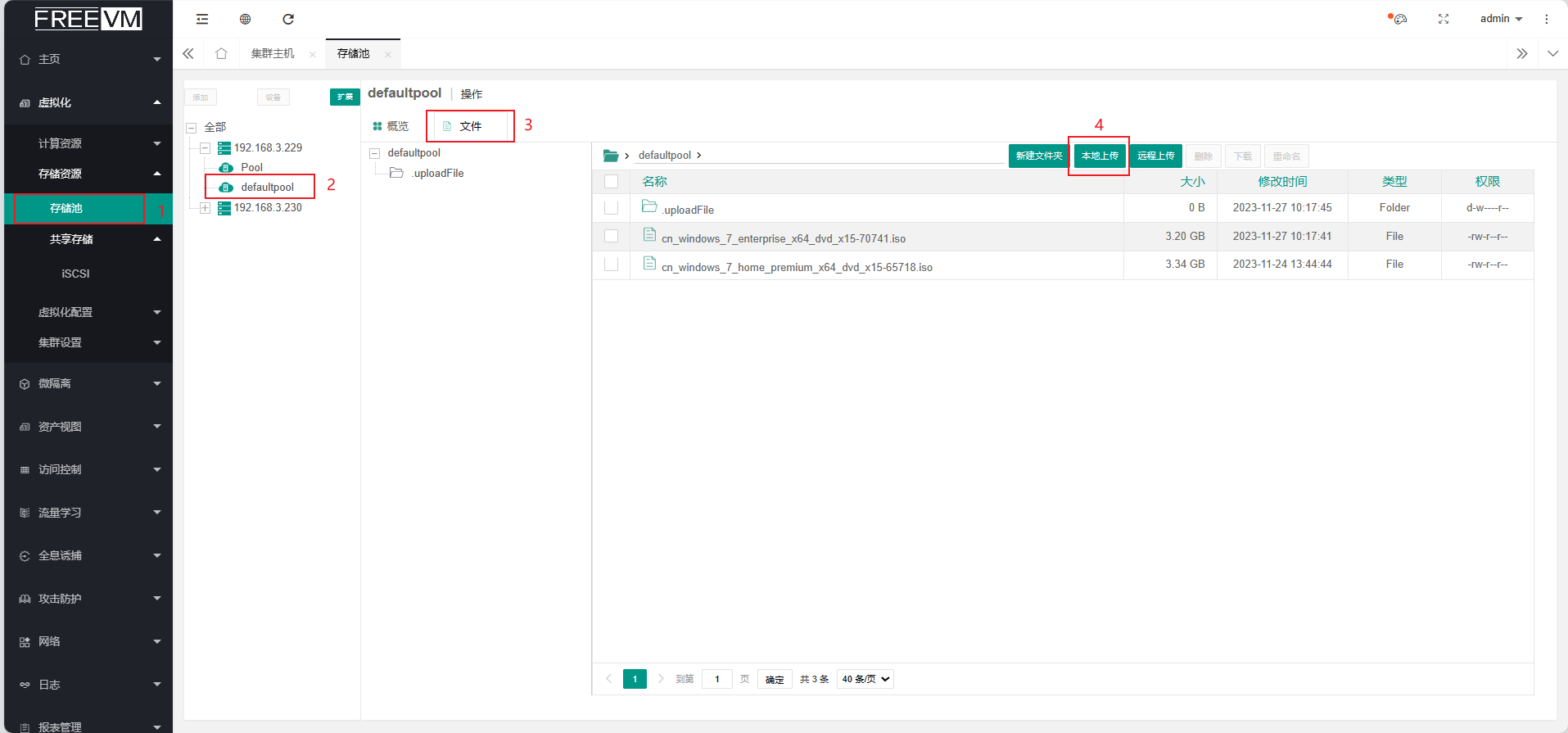Expand the 微隔离 sidebar menu
This screenshot has width=1568, height=733.
pos(88,383)
